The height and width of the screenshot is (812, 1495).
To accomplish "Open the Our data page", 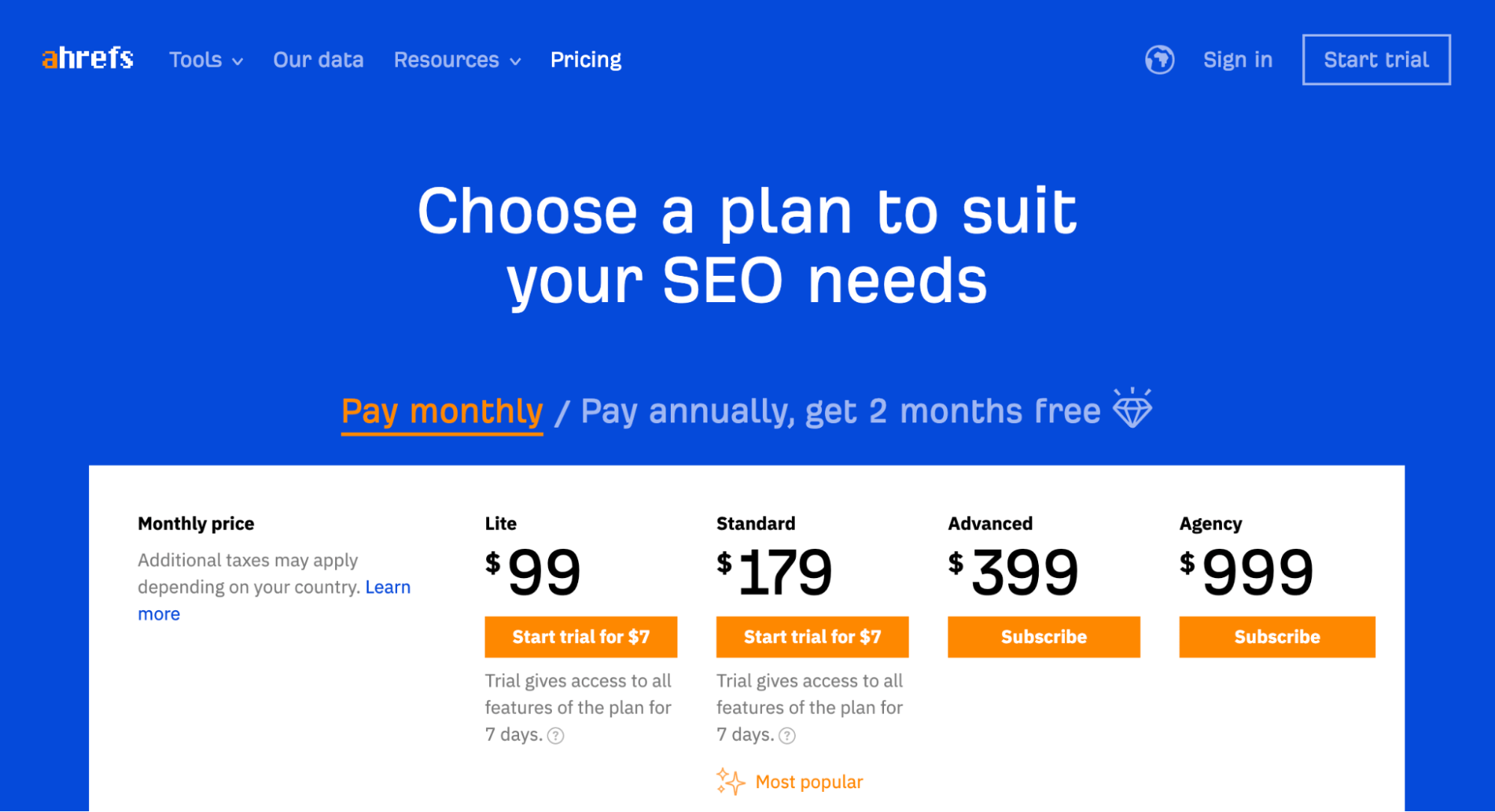I will [318, 60].
